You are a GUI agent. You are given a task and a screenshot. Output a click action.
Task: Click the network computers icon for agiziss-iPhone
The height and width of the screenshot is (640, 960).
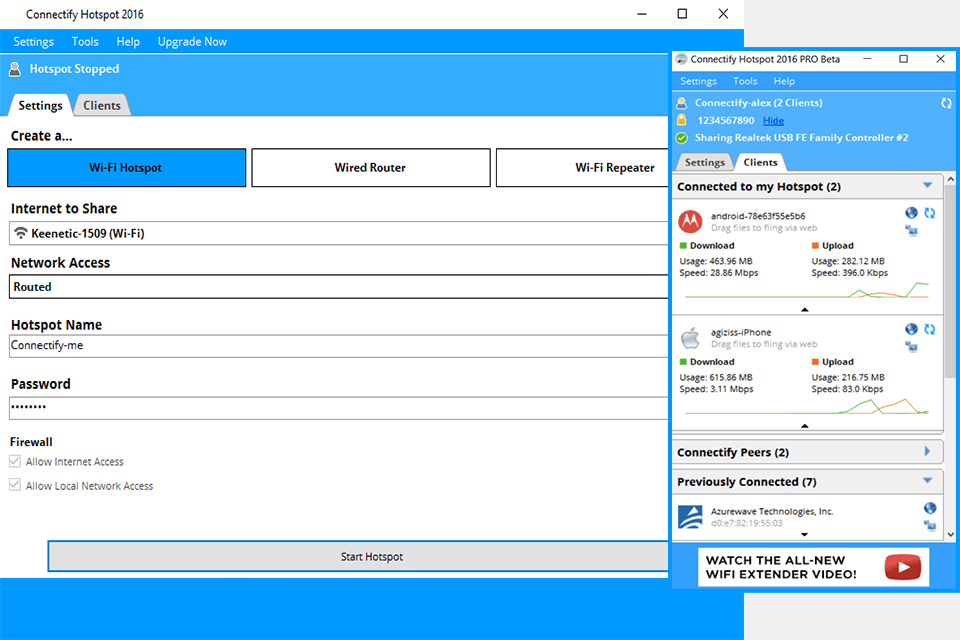912,347
